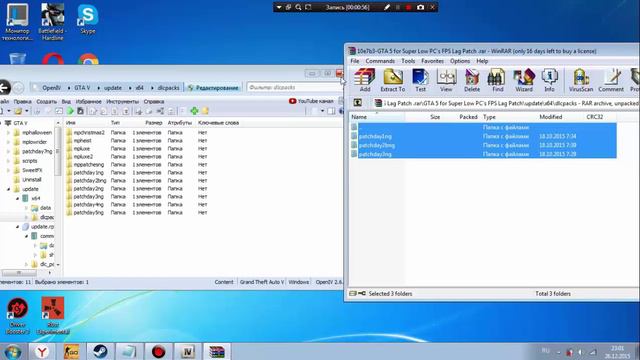The width and height of the screenshot is (640, 360).
Task: Open Yandex browser from the taskbar
Action: tap(42, 351)
